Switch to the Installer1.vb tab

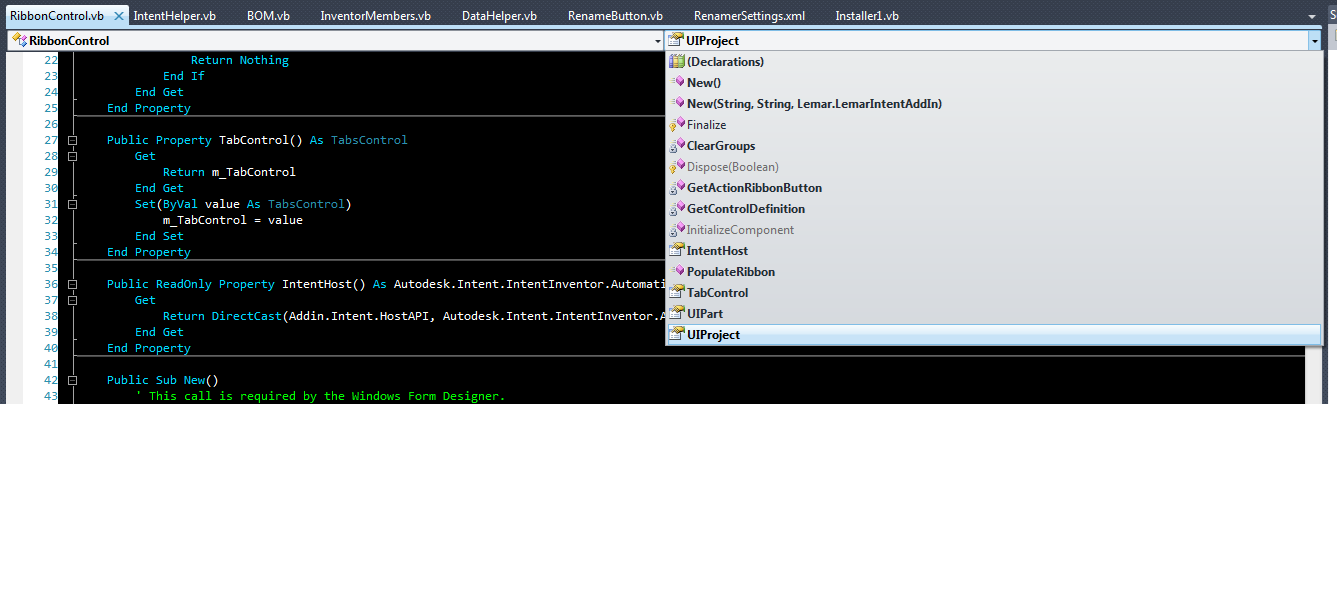868,15
